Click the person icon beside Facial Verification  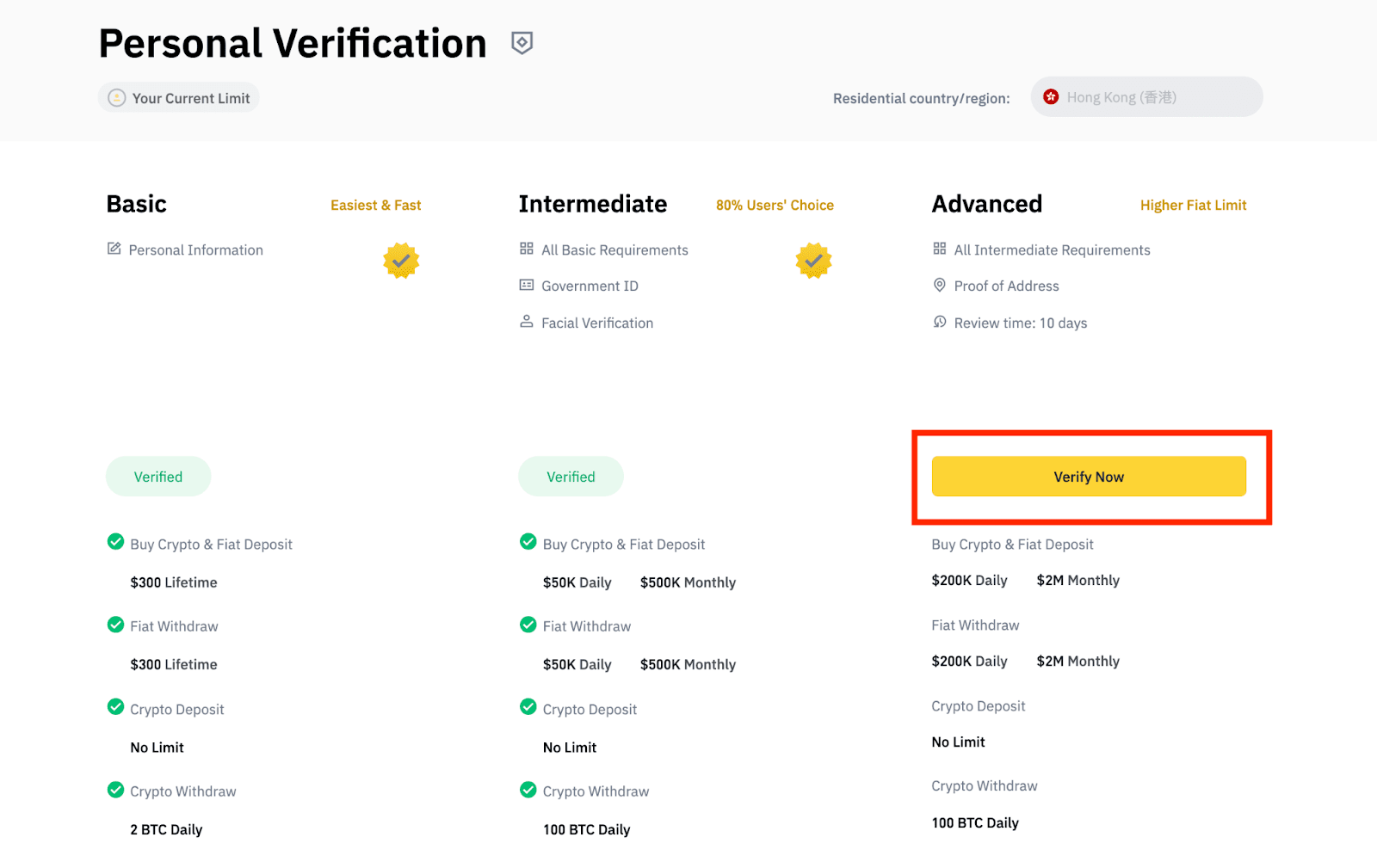tap(527, 321)
